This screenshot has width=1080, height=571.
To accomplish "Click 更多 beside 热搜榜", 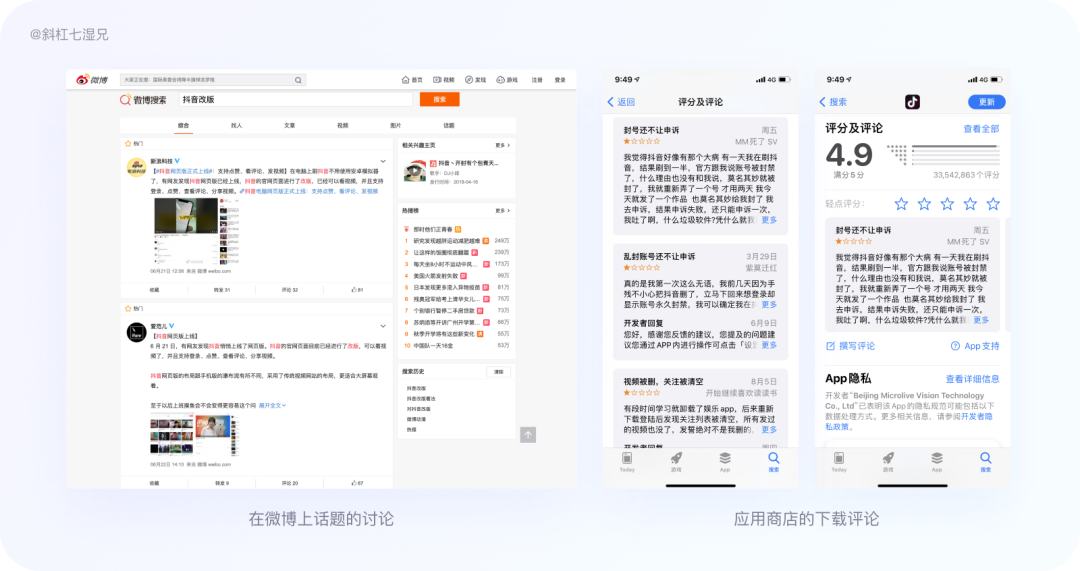I will click(x=502, y=211).
